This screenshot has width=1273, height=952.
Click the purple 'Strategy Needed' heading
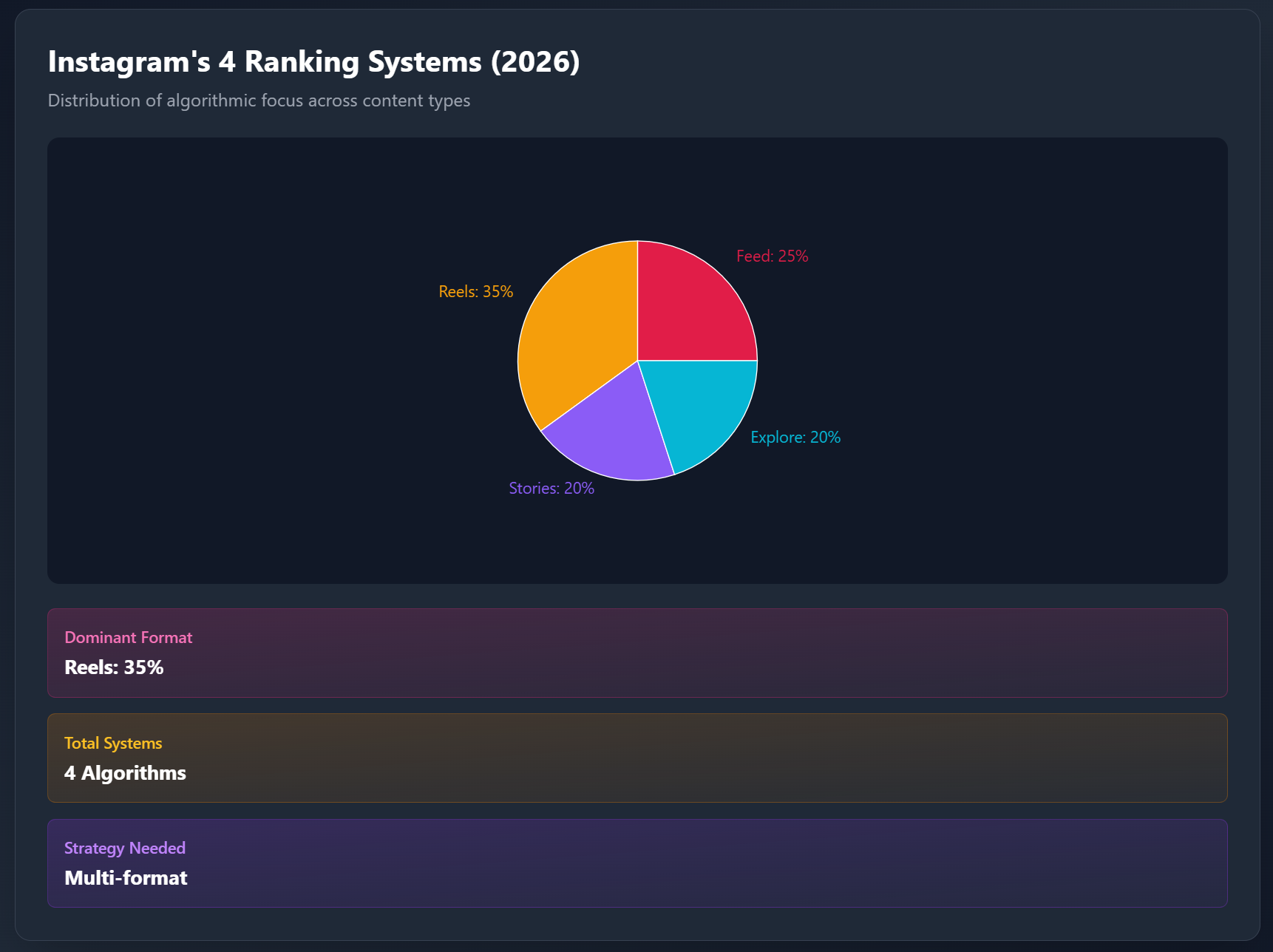point(125,848)
